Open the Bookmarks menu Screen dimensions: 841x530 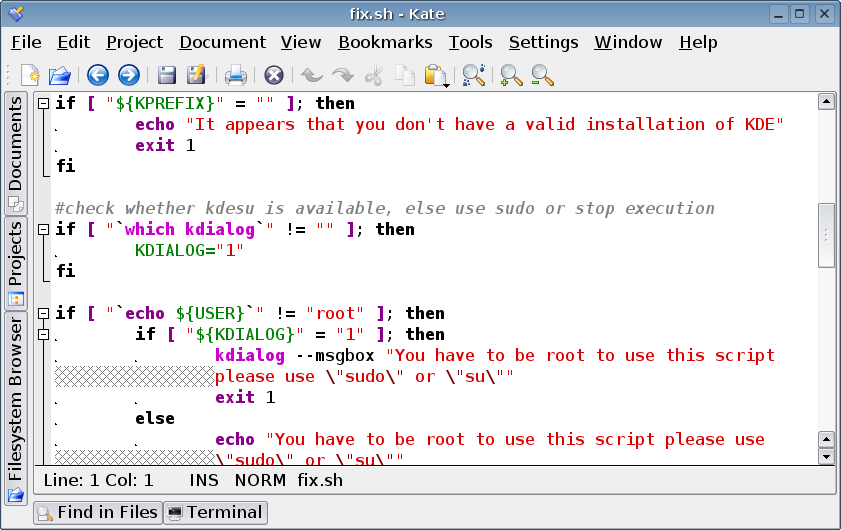coord(385,42)
